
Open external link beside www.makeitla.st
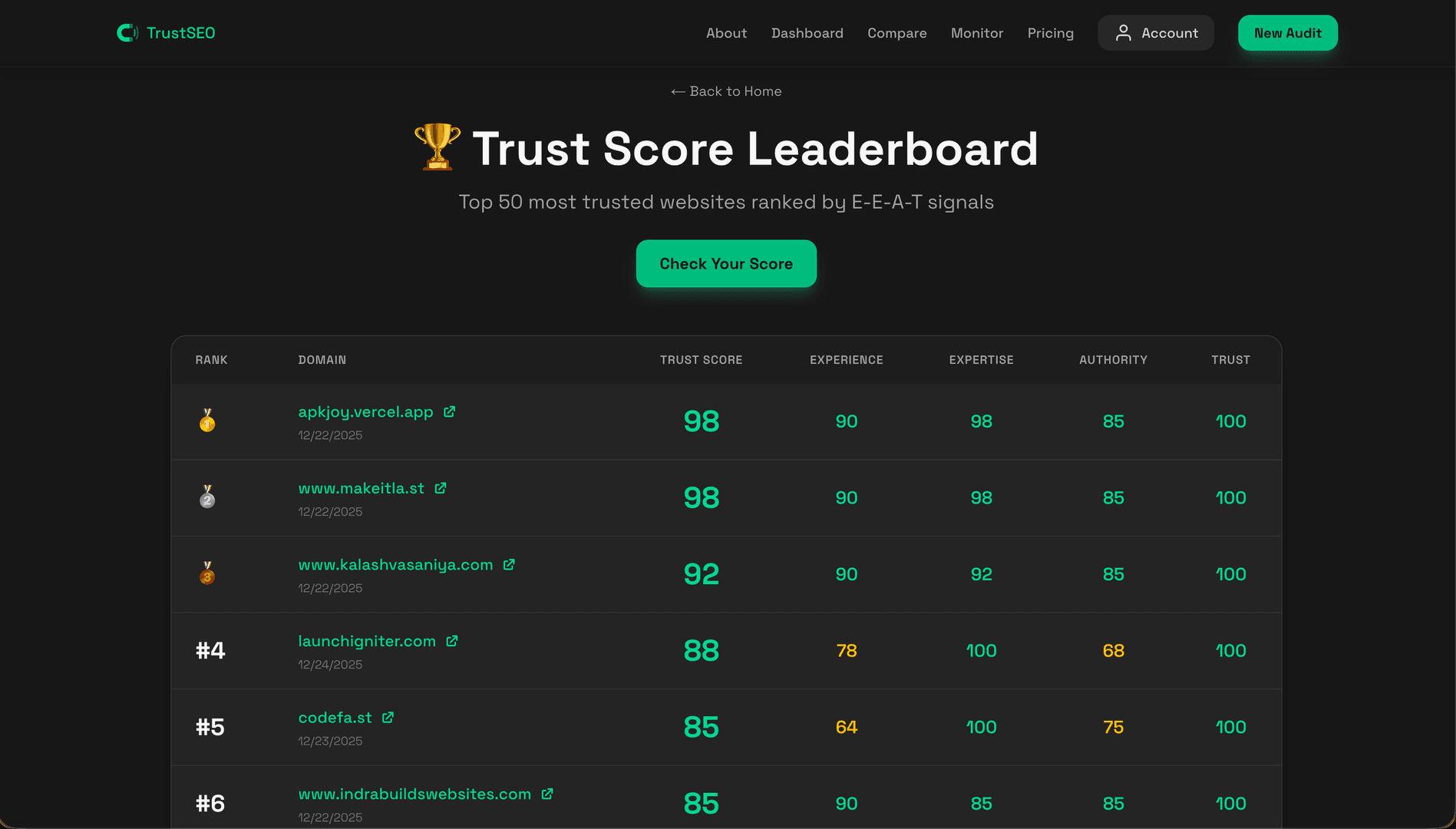(440, 488)
